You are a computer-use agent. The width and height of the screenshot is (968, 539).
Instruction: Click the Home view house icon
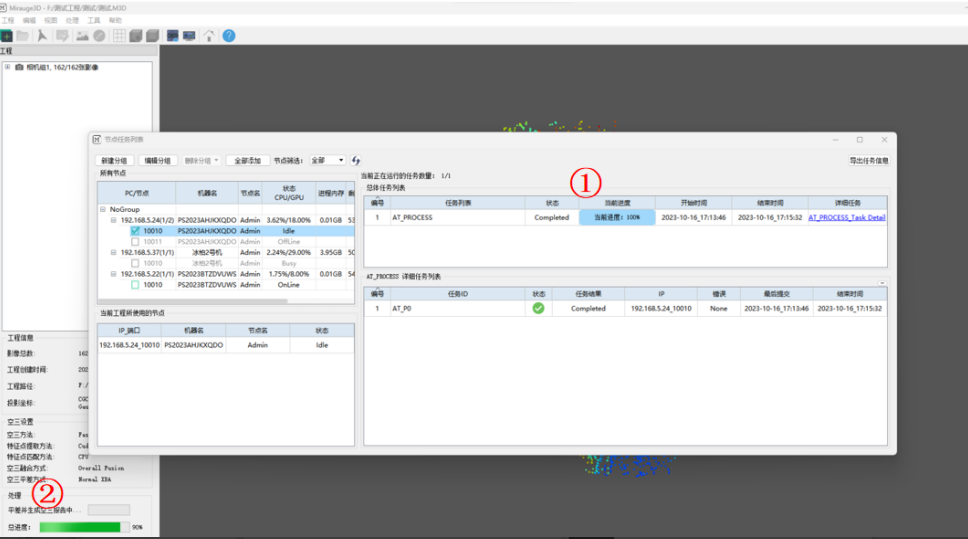[x=209, y=36]
